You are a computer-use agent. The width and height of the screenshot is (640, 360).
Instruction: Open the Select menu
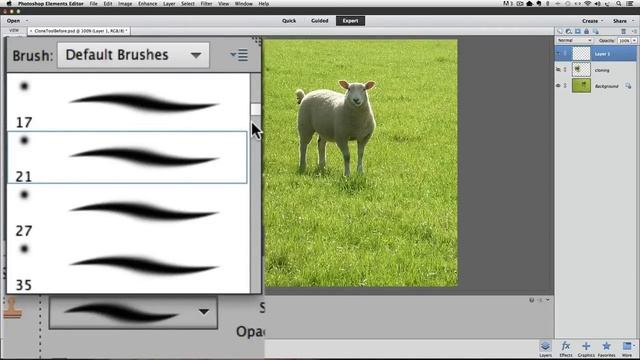pos(188,4)
